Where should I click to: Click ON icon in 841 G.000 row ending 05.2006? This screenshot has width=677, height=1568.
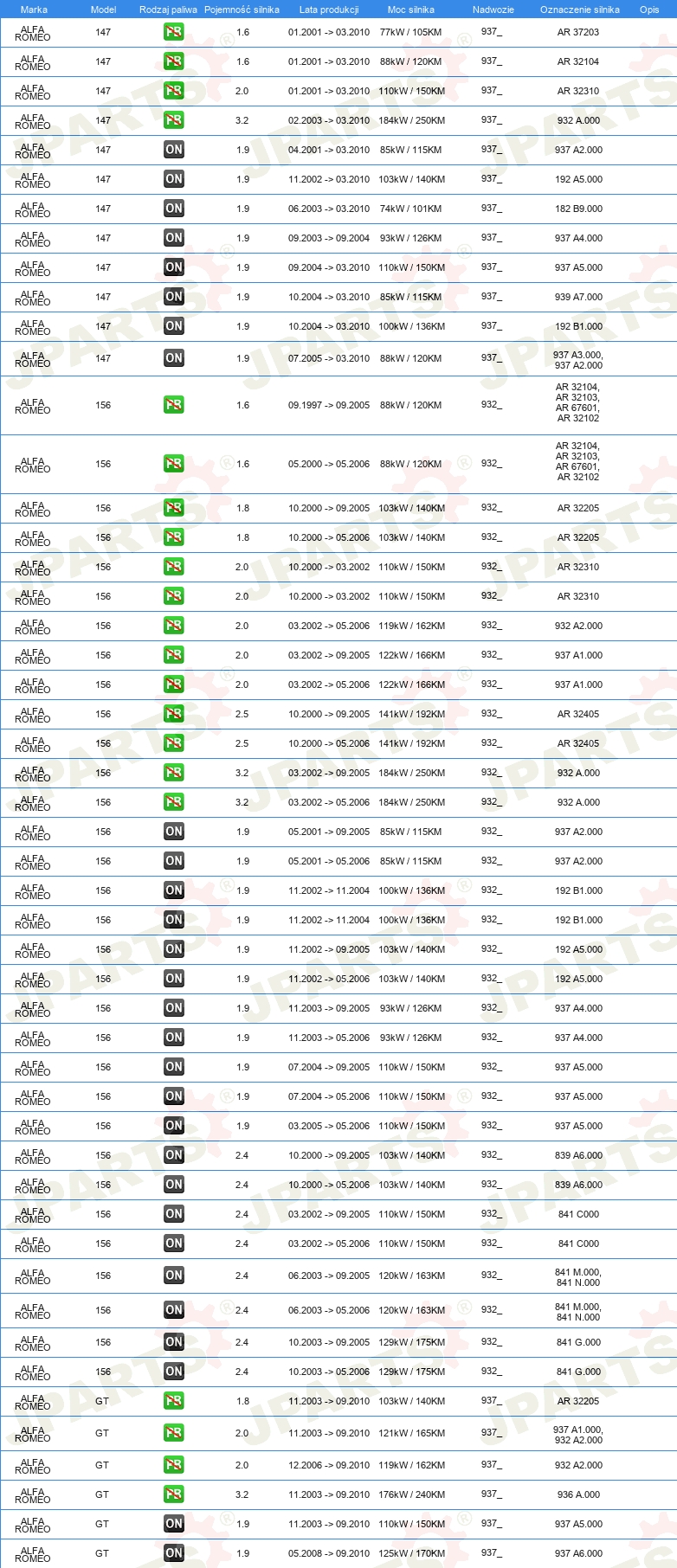pos(174,1372)
